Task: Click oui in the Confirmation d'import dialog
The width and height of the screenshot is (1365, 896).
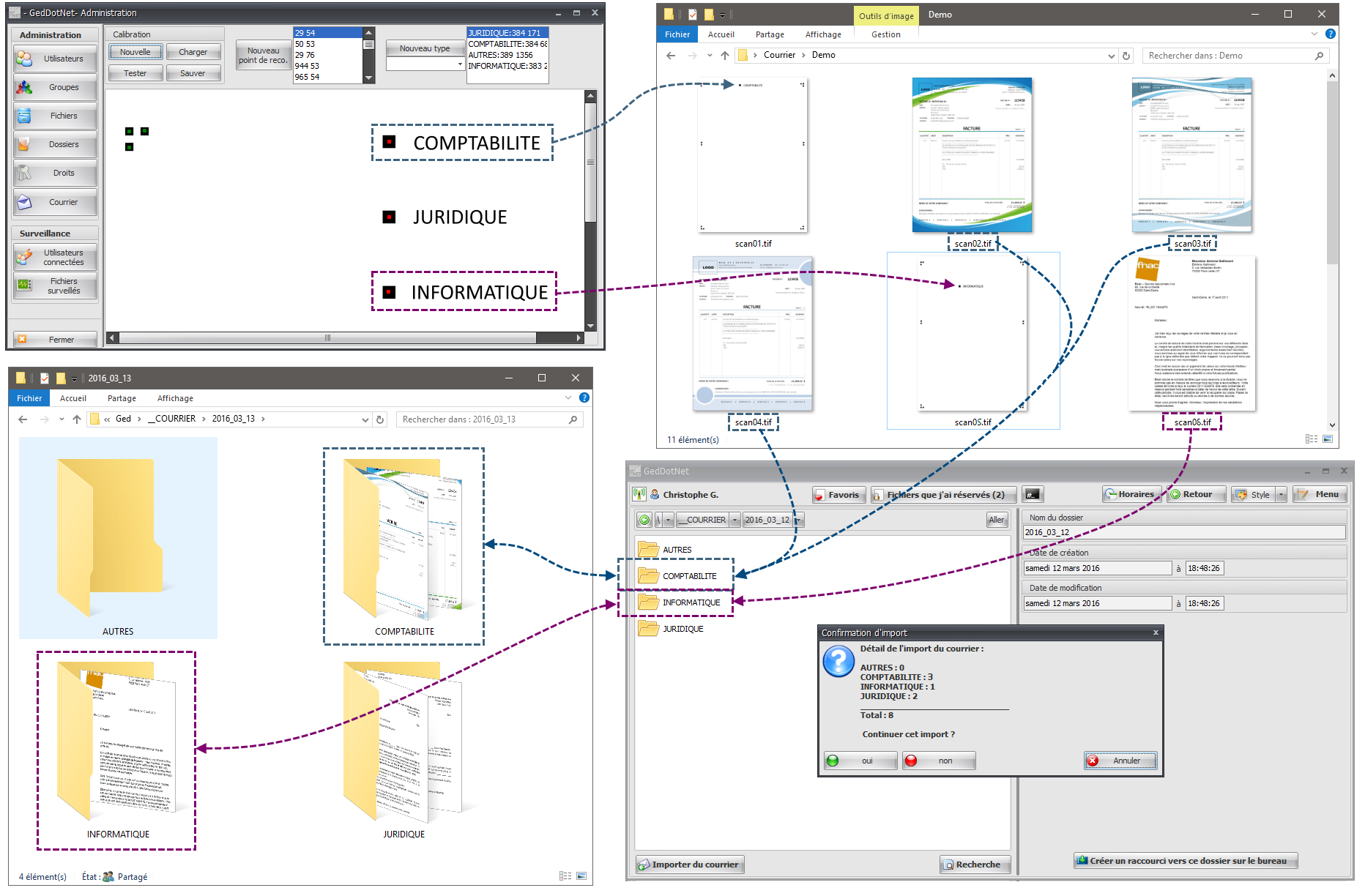Action: pos(860,761)
